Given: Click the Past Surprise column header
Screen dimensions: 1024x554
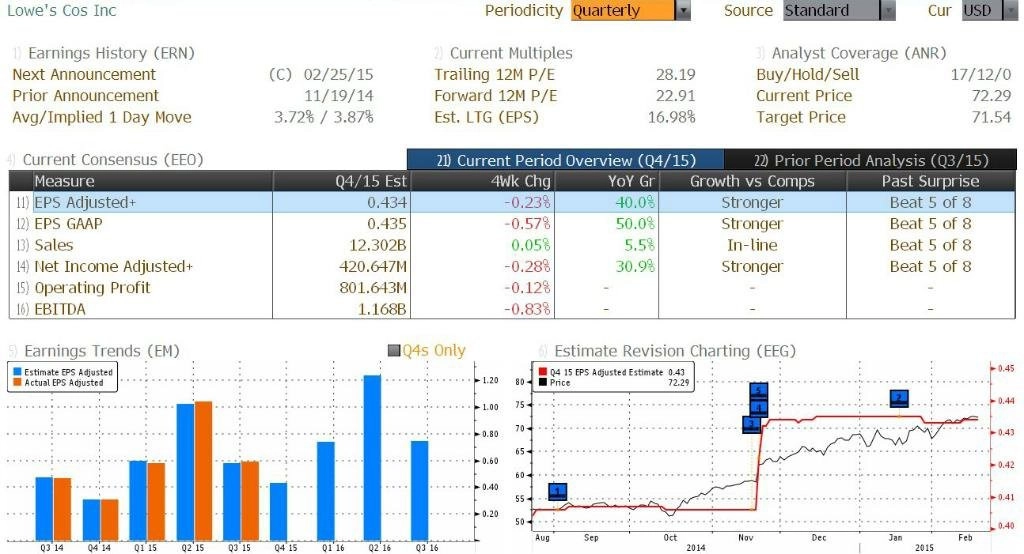Looking at the screenshot, I should (x=931, y=181).
